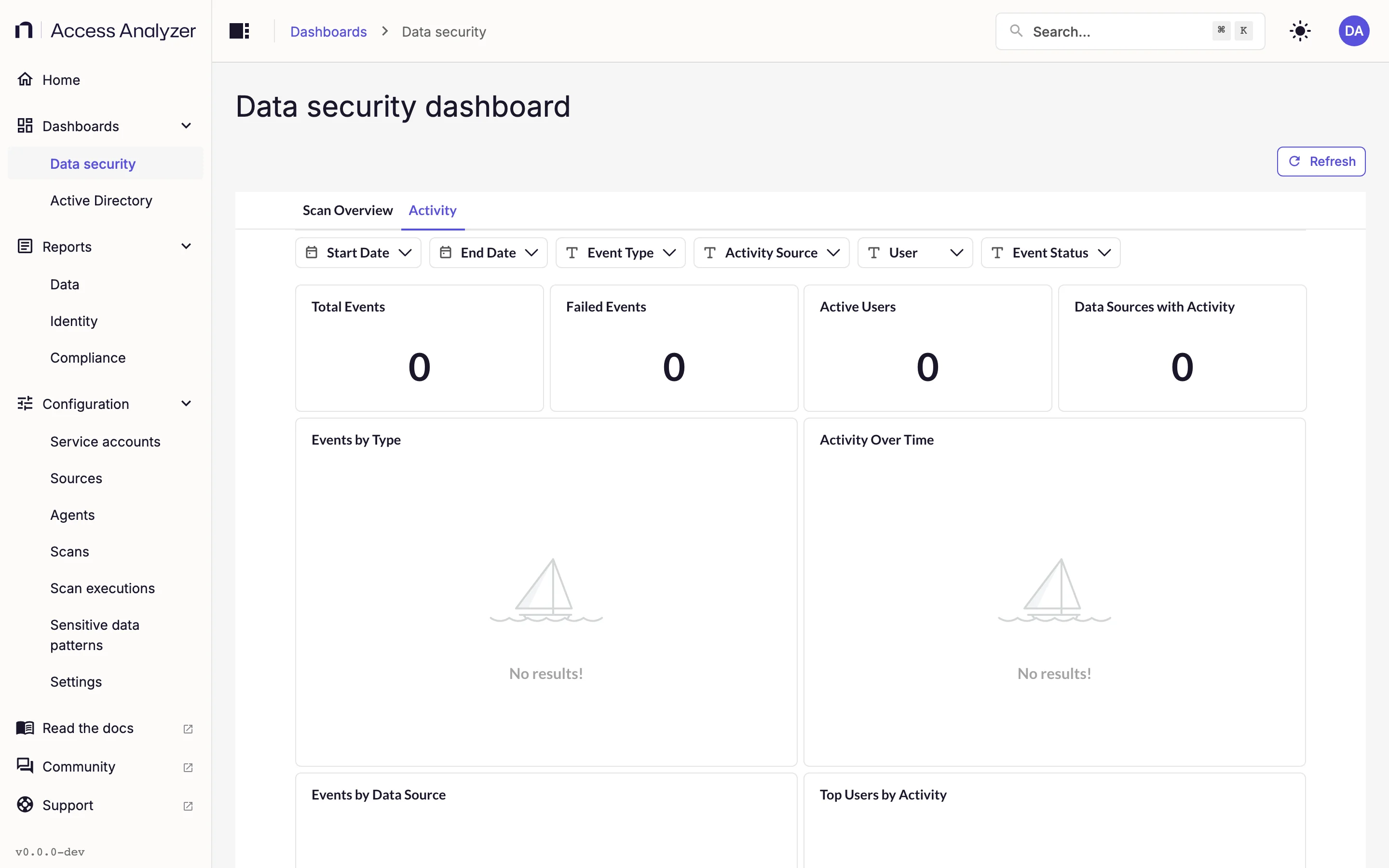1389x868 pixels.
Task: Open Scans configuration
Action: [106, 552]
